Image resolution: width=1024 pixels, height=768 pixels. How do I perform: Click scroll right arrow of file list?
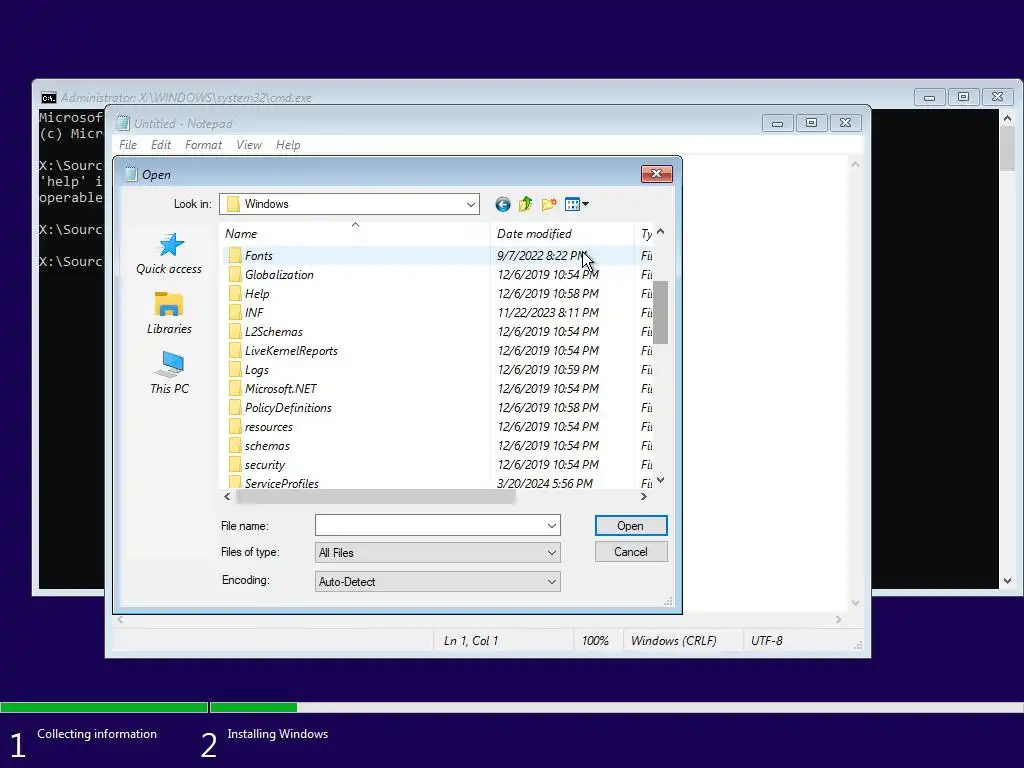pos(643,497)
